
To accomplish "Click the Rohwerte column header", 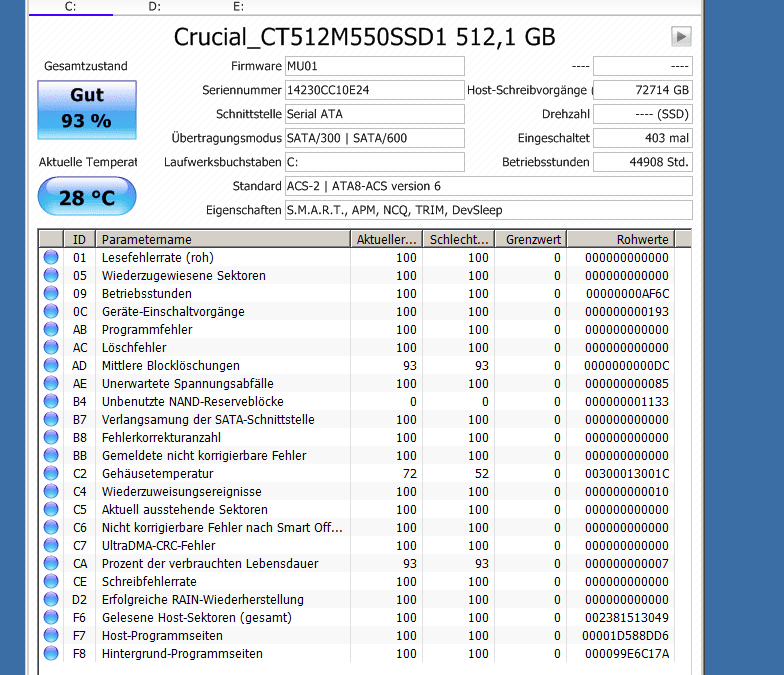I will 620,240.
